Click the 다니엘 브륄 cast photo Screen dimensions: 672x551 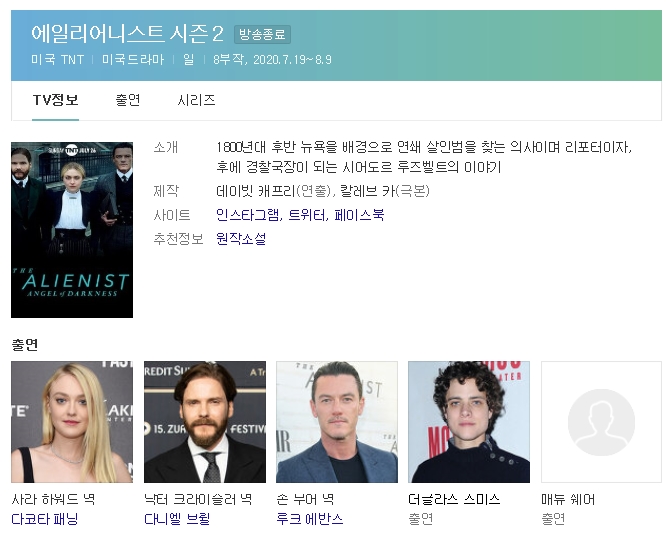[205, 422]
